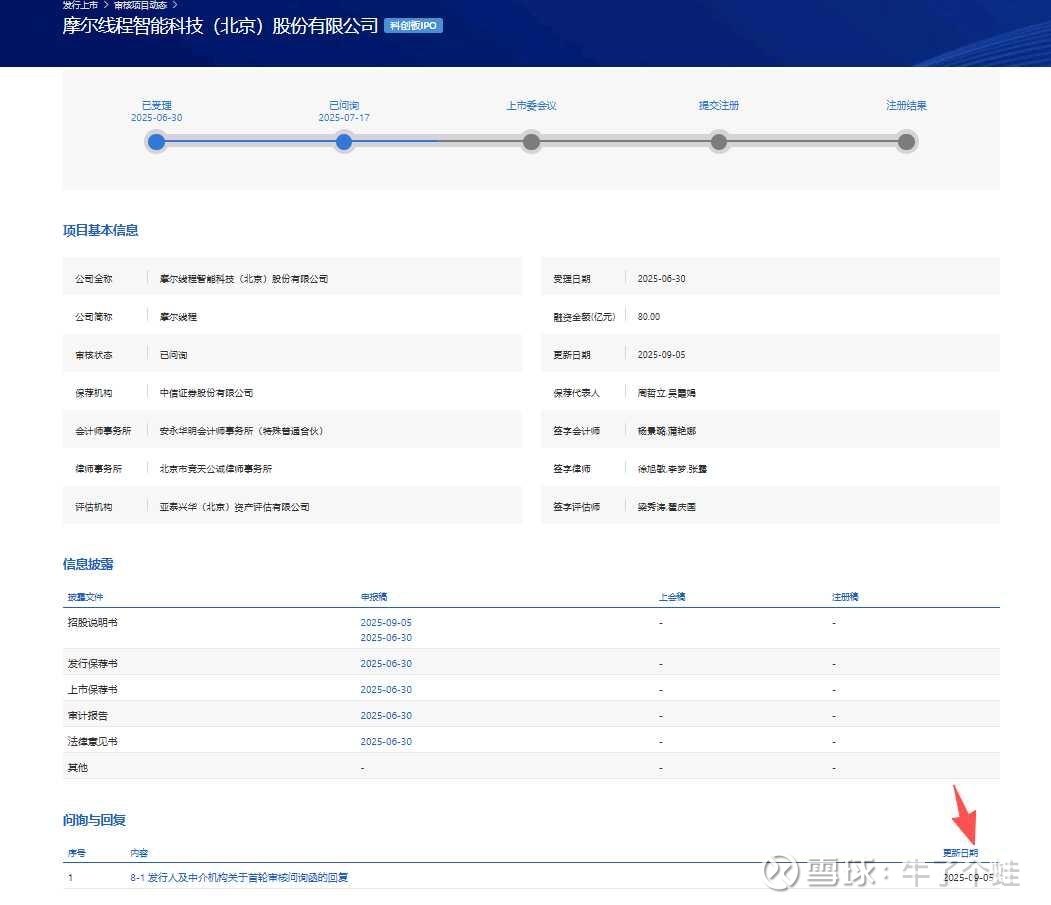Click the 上会稿 column header
Image resolution: width=1051 pixels, height=905 pixels.
tap(672, 597)
